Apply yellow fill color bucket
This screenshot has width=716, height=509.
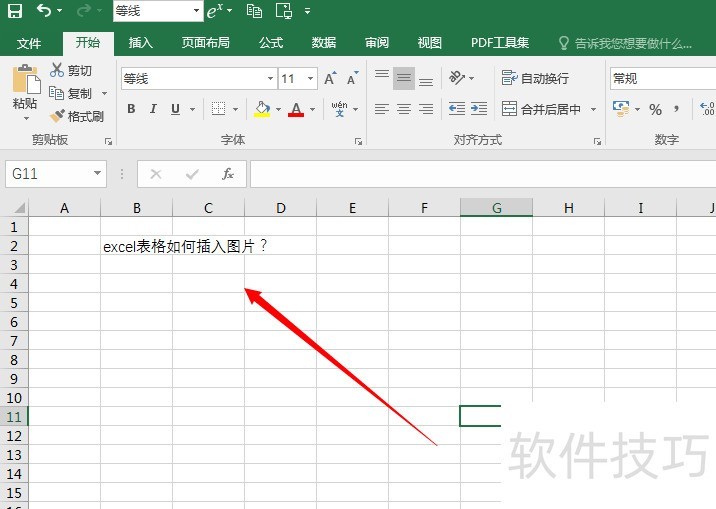pyautogui.click(x=262, y=109)
